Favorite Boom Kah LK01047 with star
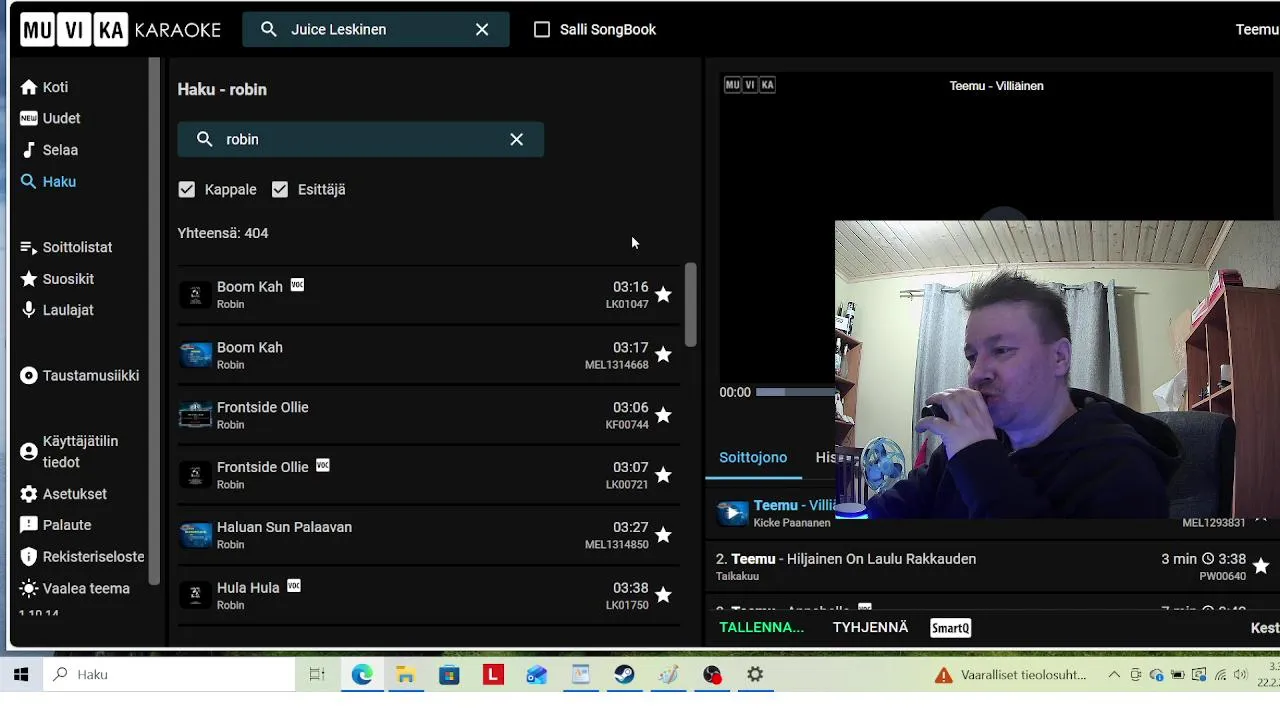 [663, 295]
